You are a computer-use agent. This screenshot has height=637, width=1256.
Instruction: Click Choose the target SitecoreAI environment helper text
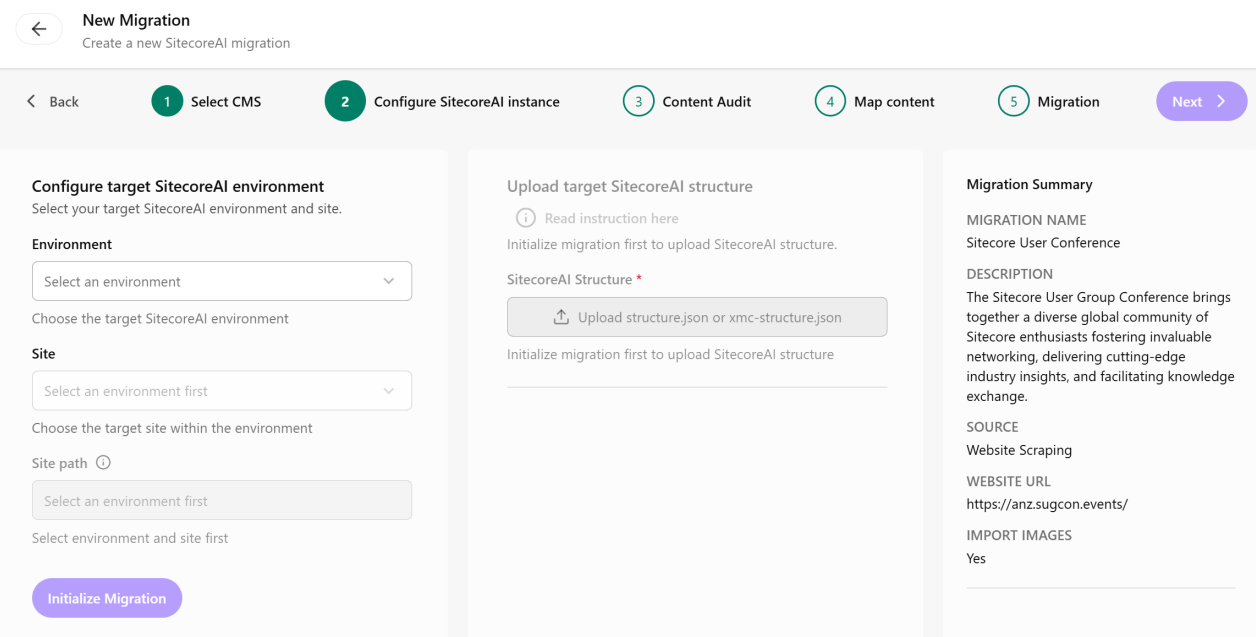pos(160,318)
